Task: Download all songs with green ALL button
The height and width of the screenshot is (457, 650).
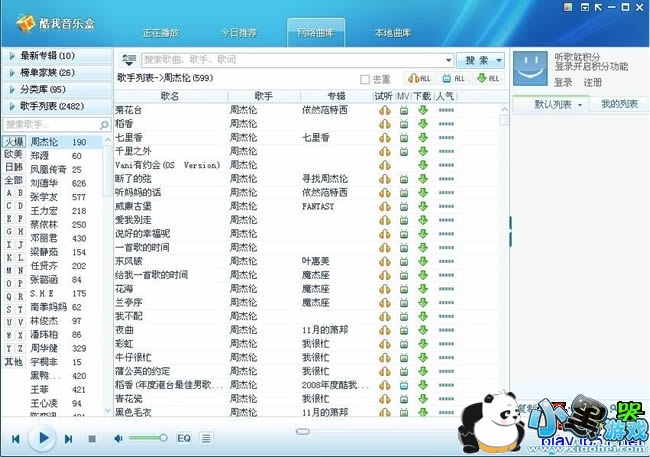Action: (x=488, y=78)
